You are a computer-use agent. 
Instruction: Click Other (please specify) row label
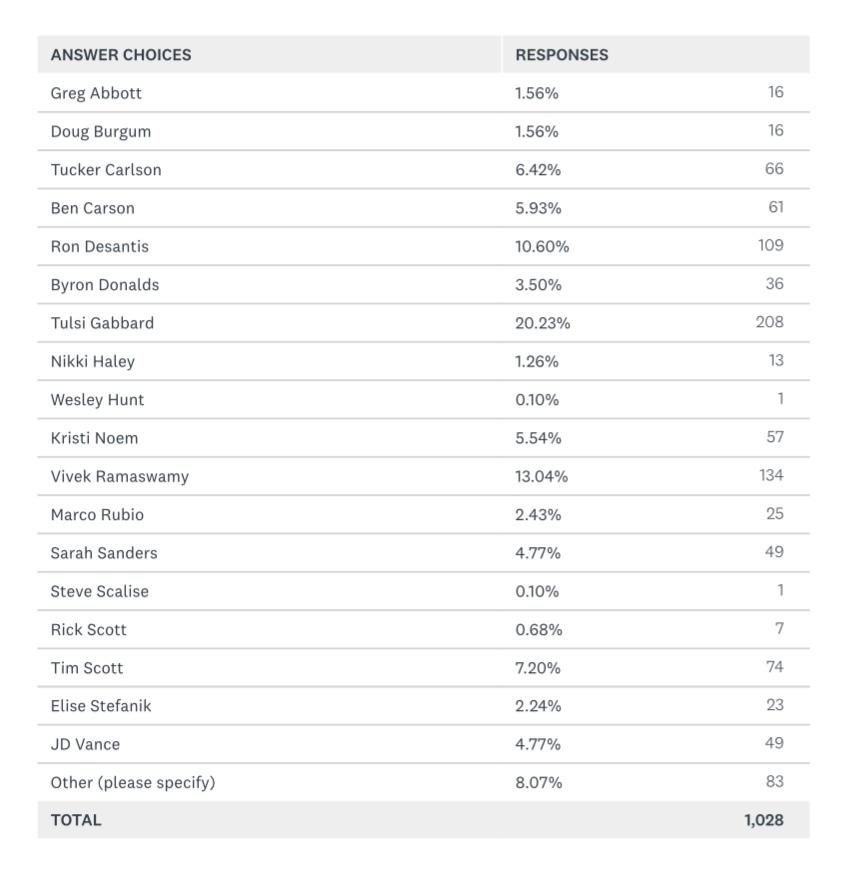[133, 783]
